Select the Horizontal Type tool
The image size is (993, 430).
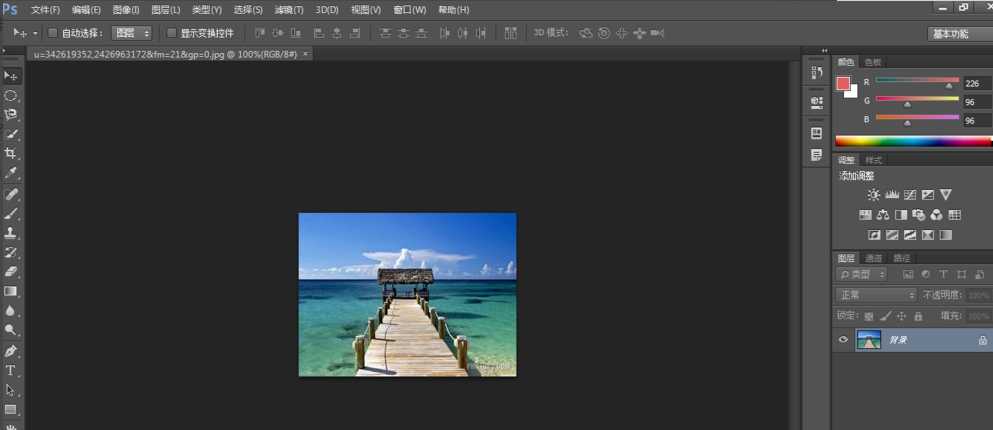(x=11, y=371)
